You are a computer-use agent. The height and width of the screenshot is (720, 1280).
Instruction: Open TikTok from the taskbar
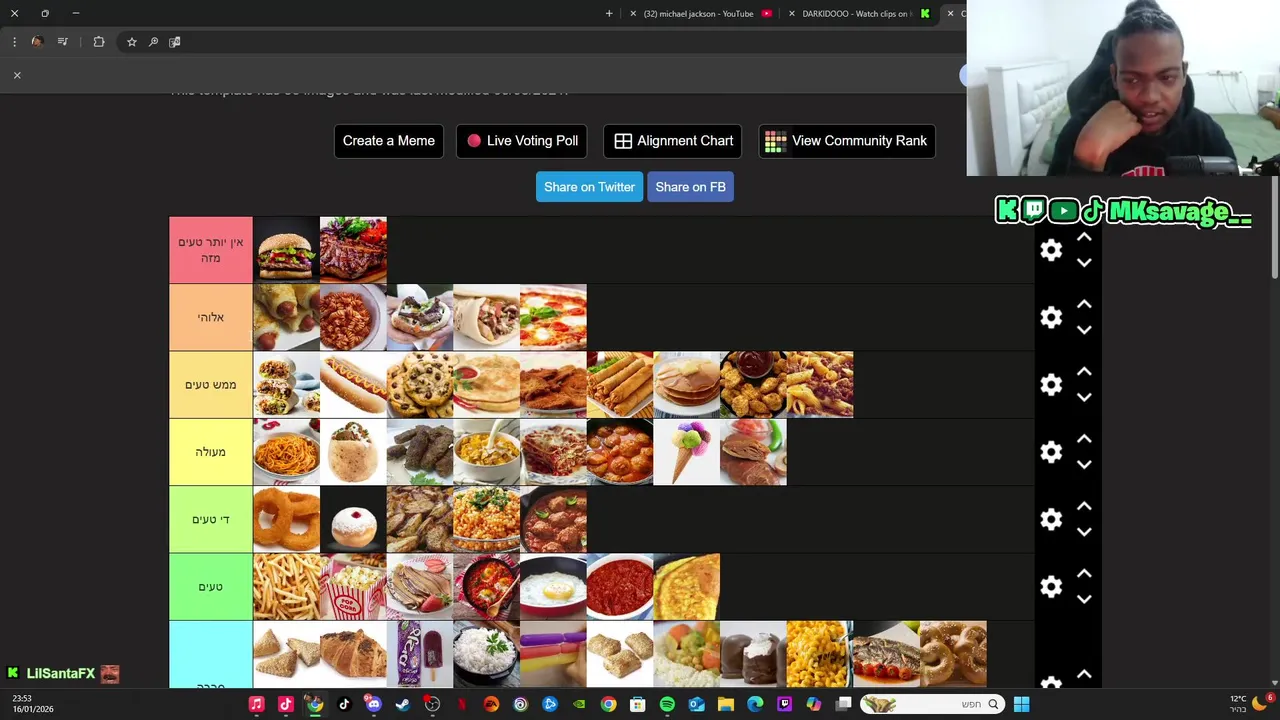[344, 704]
